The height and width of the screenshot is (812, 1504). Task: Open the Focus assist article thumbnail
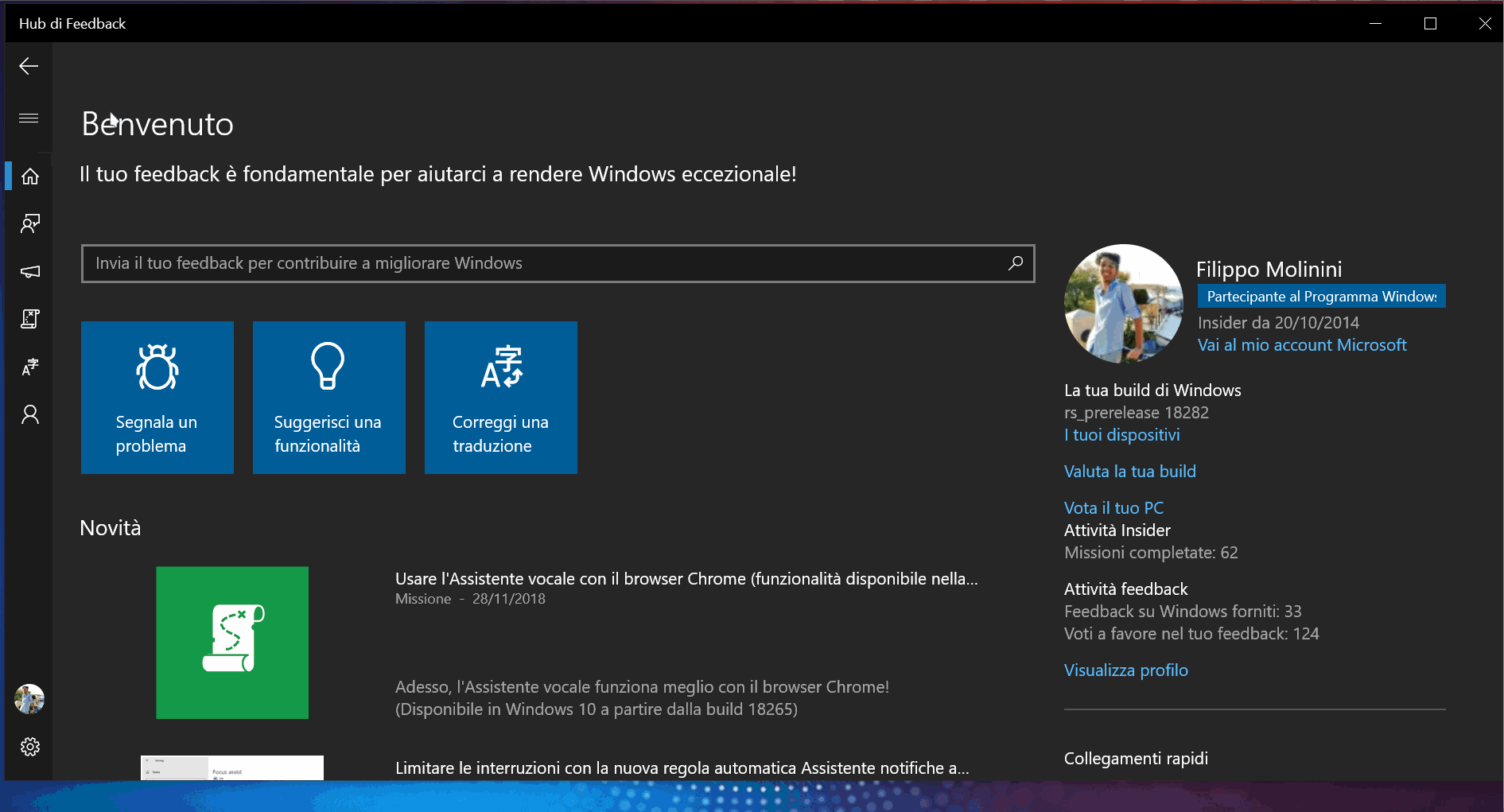[232, 767]
